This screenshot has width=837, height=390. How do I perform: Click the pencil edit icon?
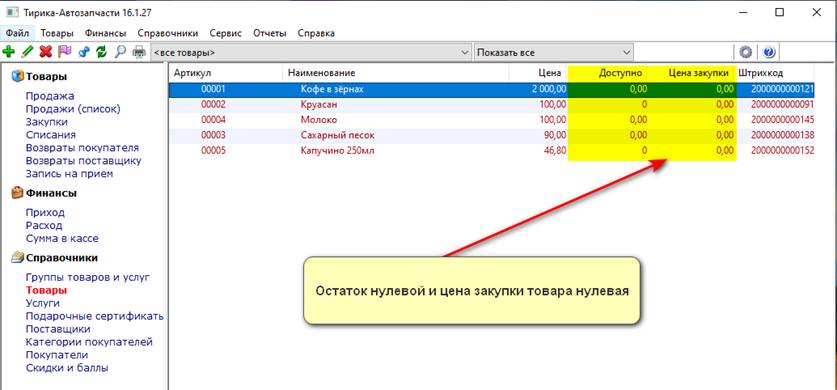point(27,52)
